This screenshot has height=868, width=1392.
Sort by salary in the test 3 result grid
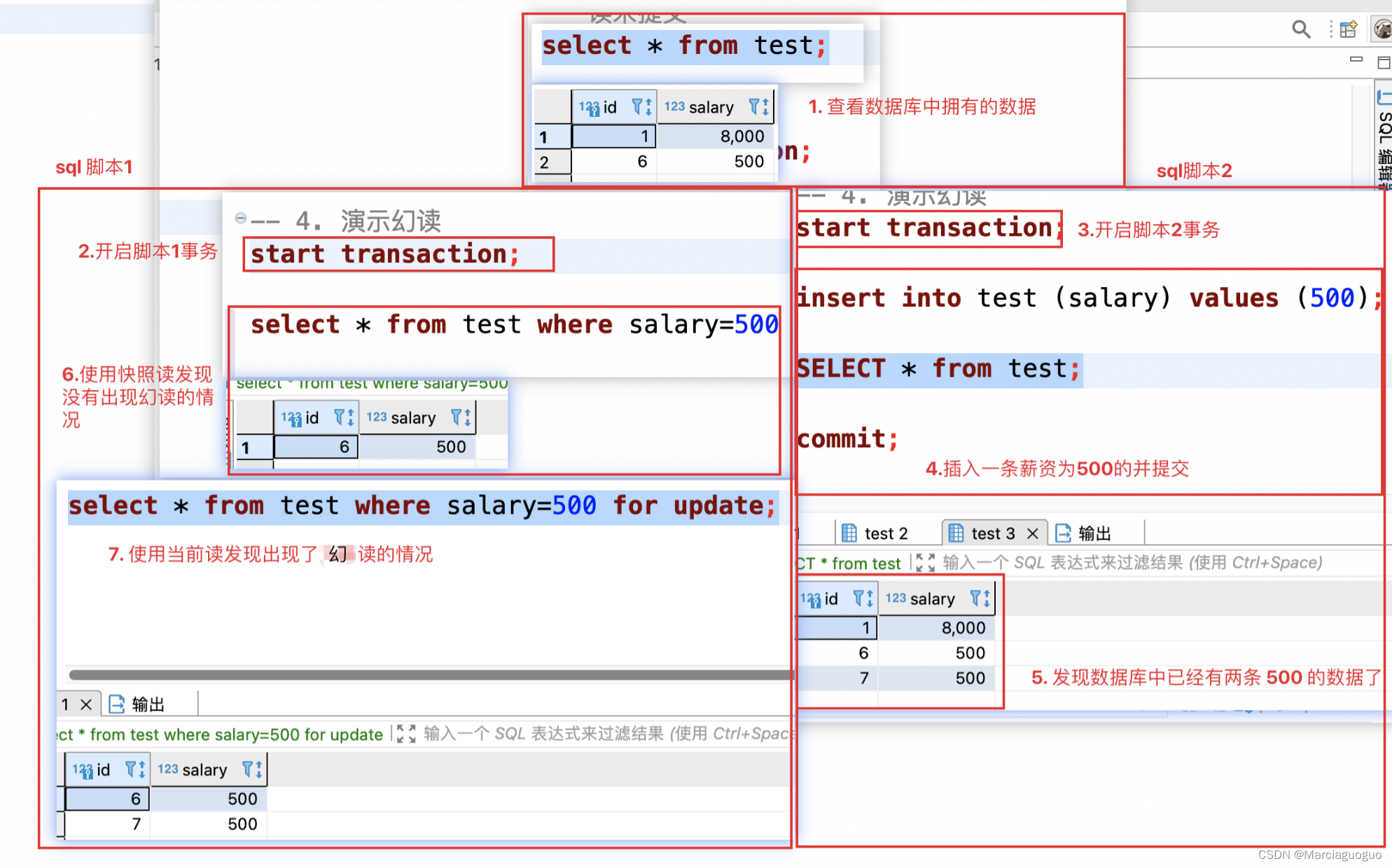pos(987,598)
